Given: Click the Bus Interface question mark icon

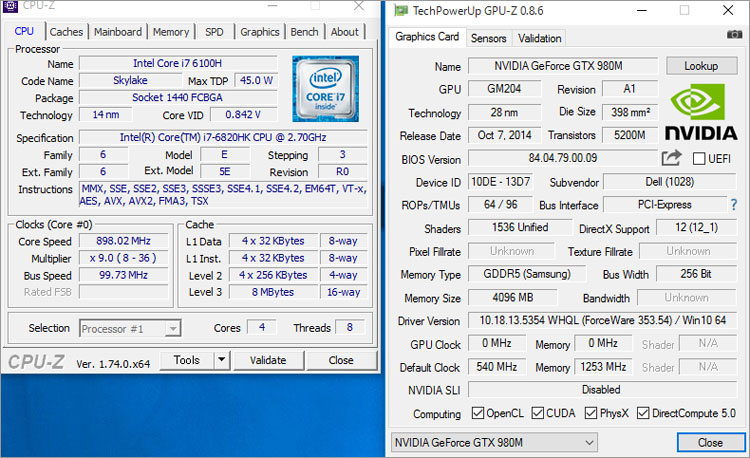Looking at the screenshot, I should [x=734, y=205].
